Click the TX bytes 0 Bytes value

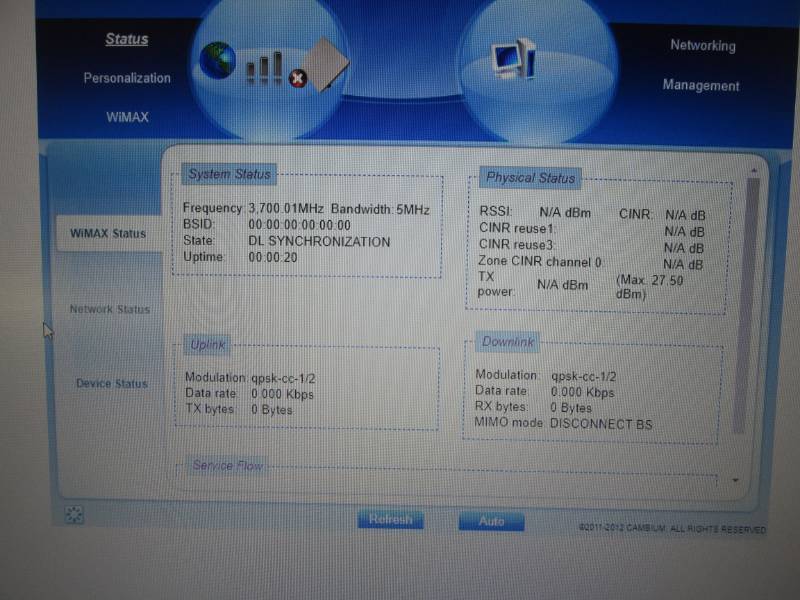[x=271, y=410]
